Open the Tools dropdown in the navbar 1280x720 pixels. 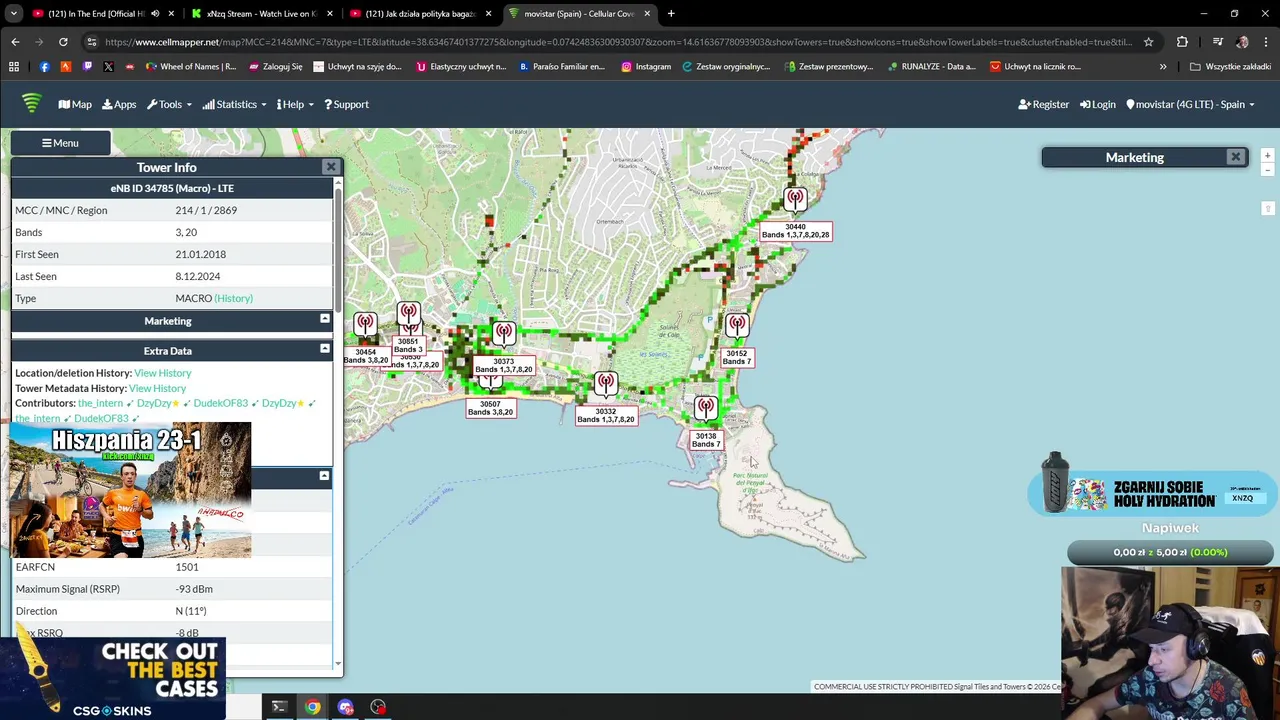pos(168,104)
